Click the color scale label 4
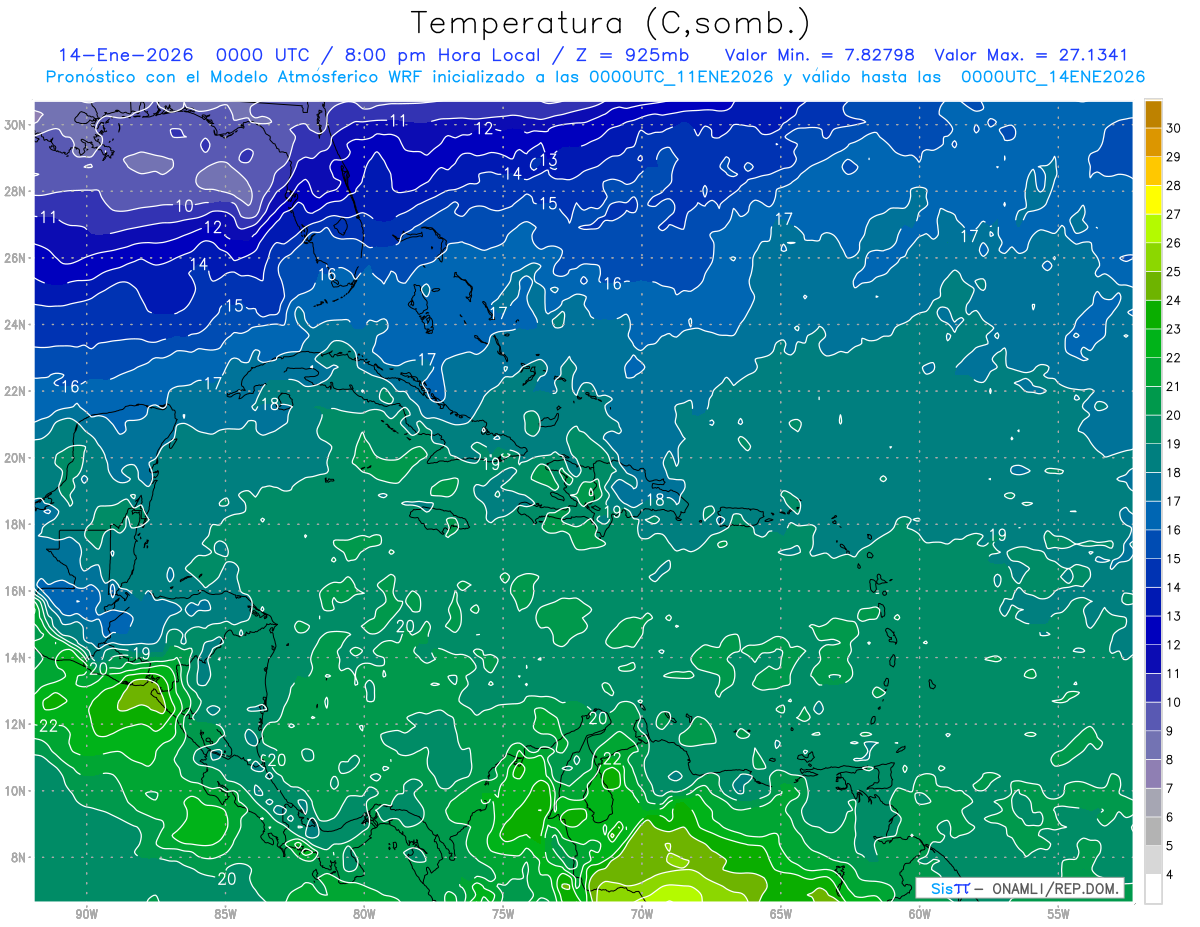This screenshot has width=1200, height=927. point(1170,875)
